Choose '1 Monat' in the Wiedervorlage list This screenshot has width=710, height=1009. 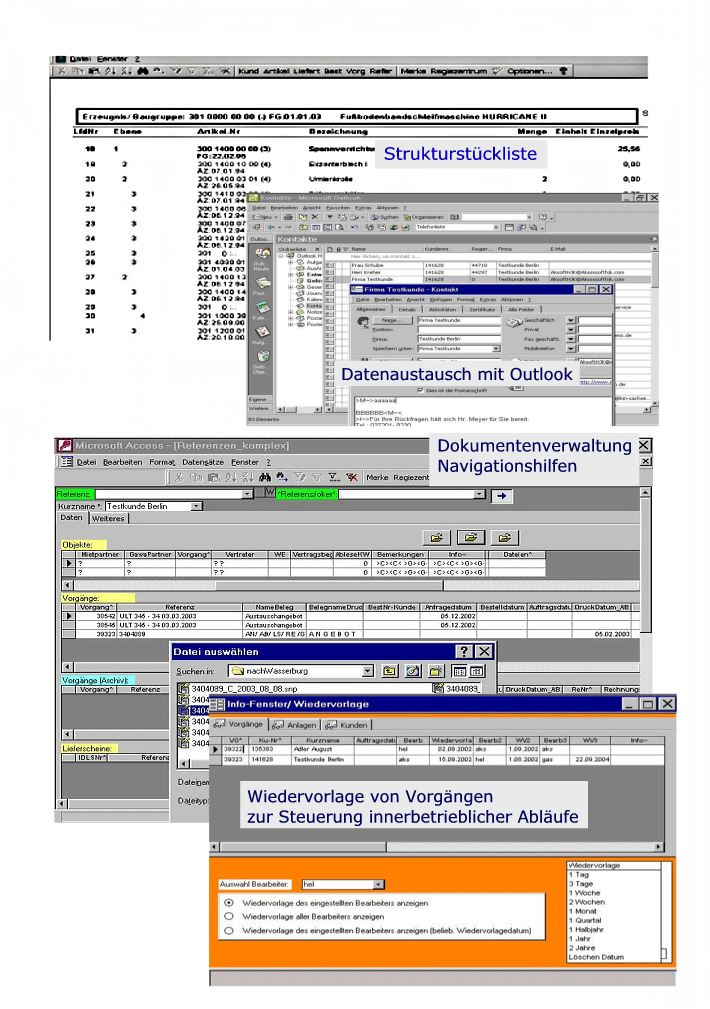point(585,911)
